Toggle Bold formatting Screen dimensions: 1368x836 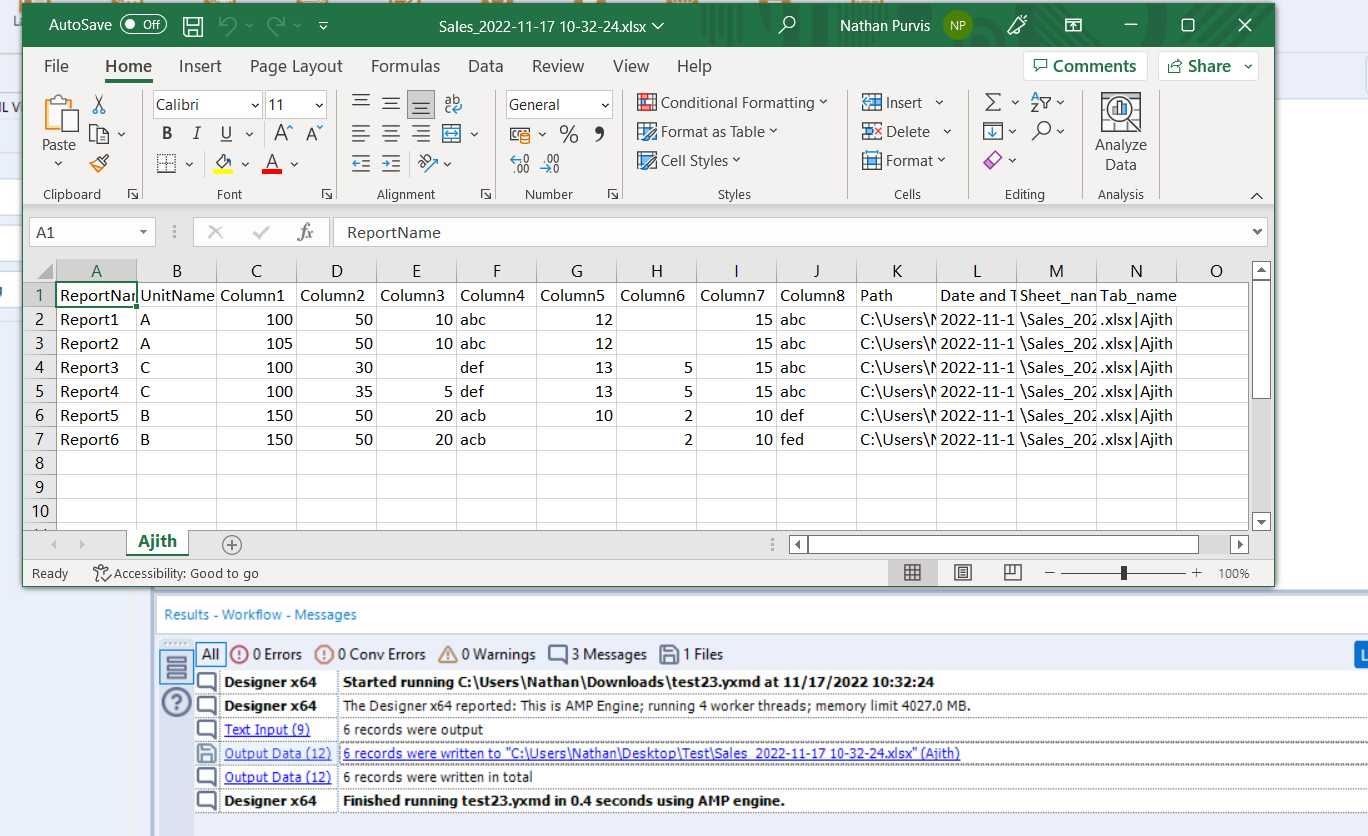tap(167, 134)
